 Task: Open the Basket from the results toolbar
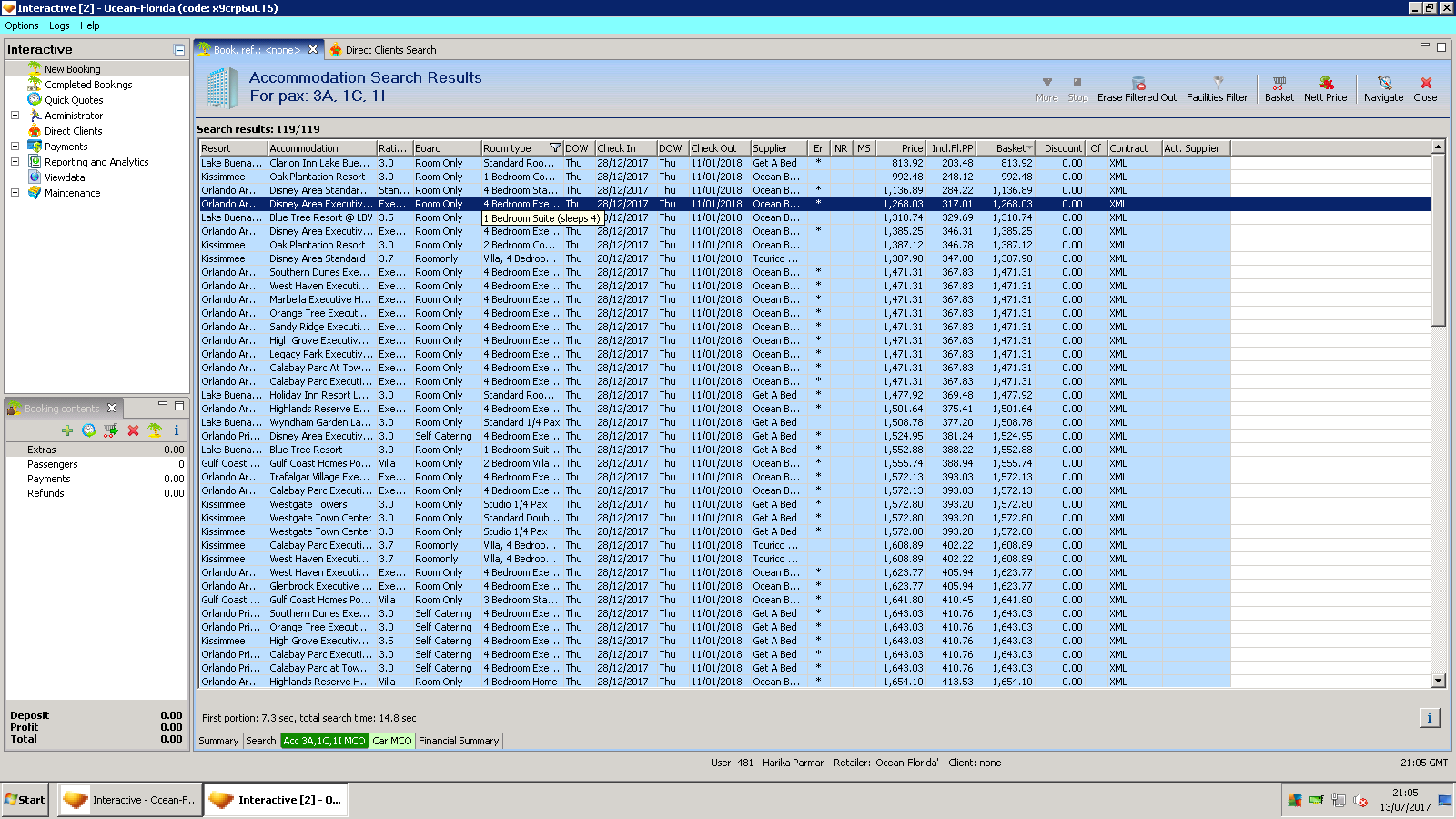click(1279, 83)
